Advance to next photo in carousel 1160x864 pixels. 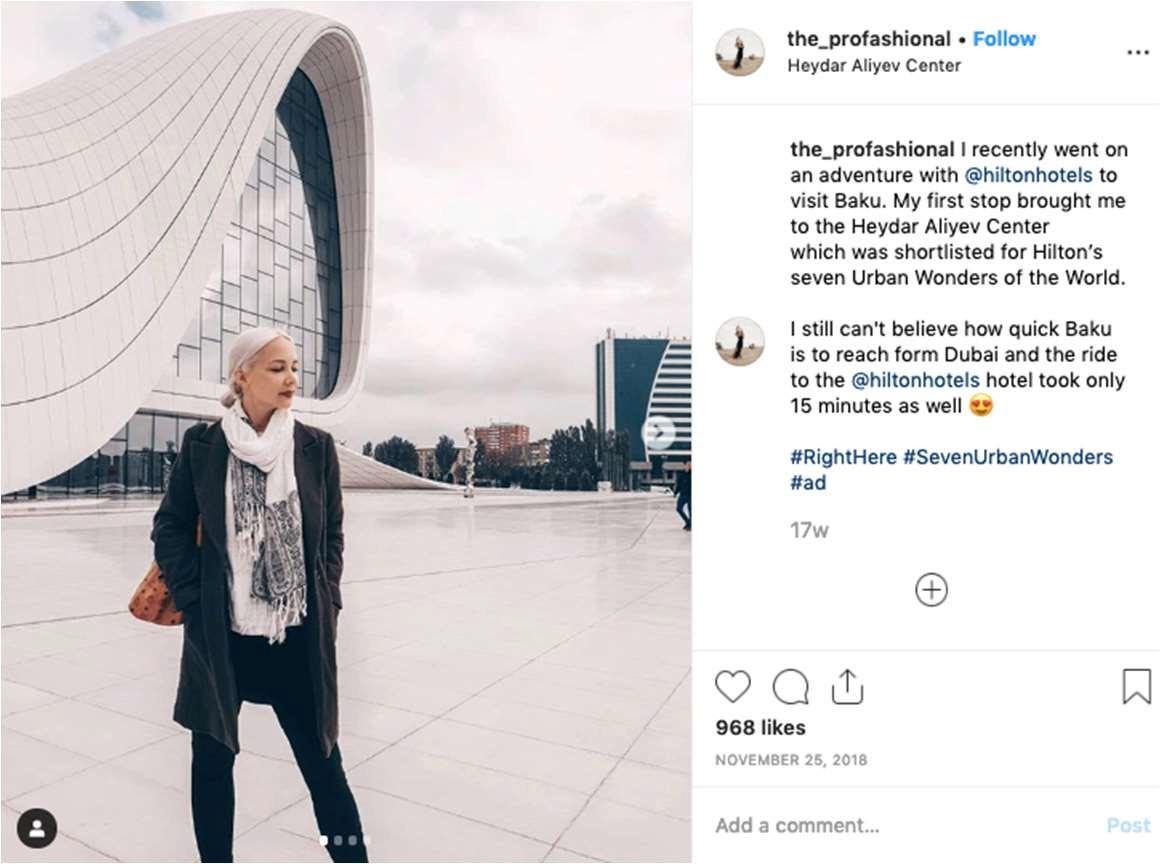(x=658, y=432)
